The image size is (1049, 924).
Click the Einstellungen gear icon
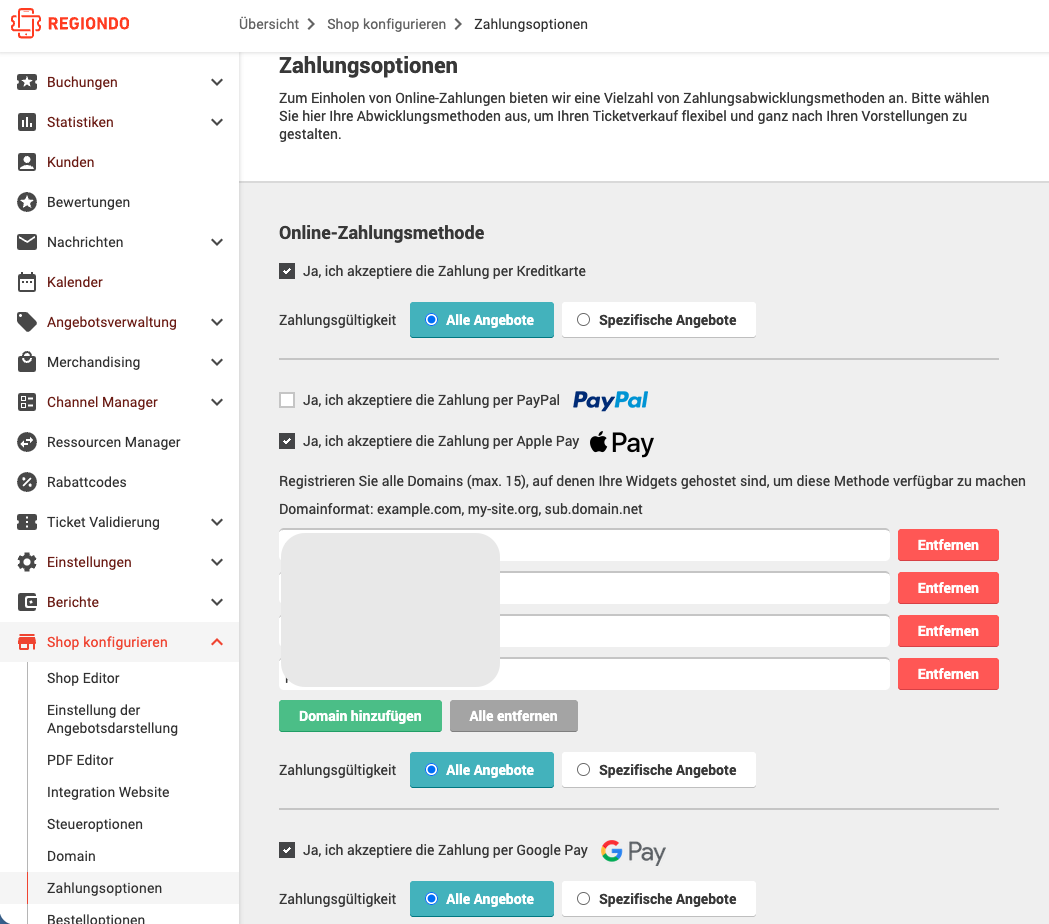(x=27, y=562)
